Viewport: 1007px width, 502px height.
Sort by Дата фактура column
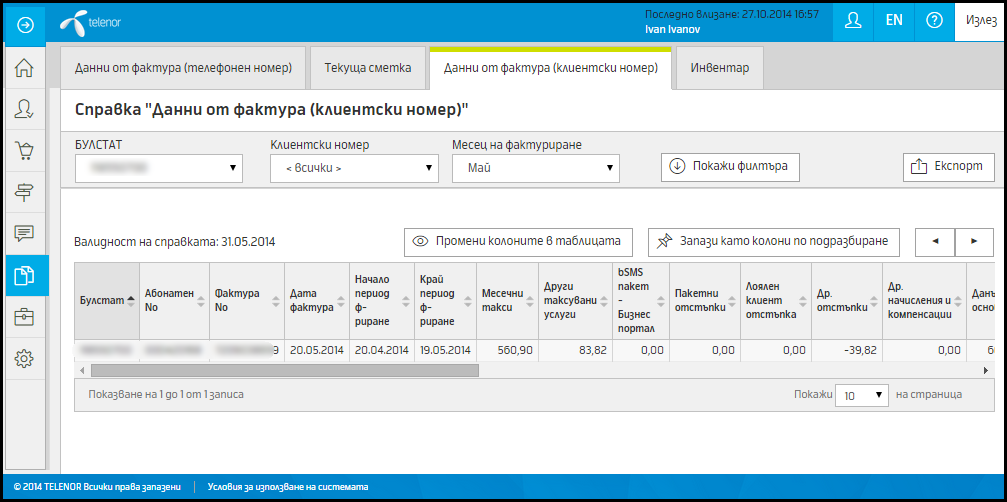317,300
